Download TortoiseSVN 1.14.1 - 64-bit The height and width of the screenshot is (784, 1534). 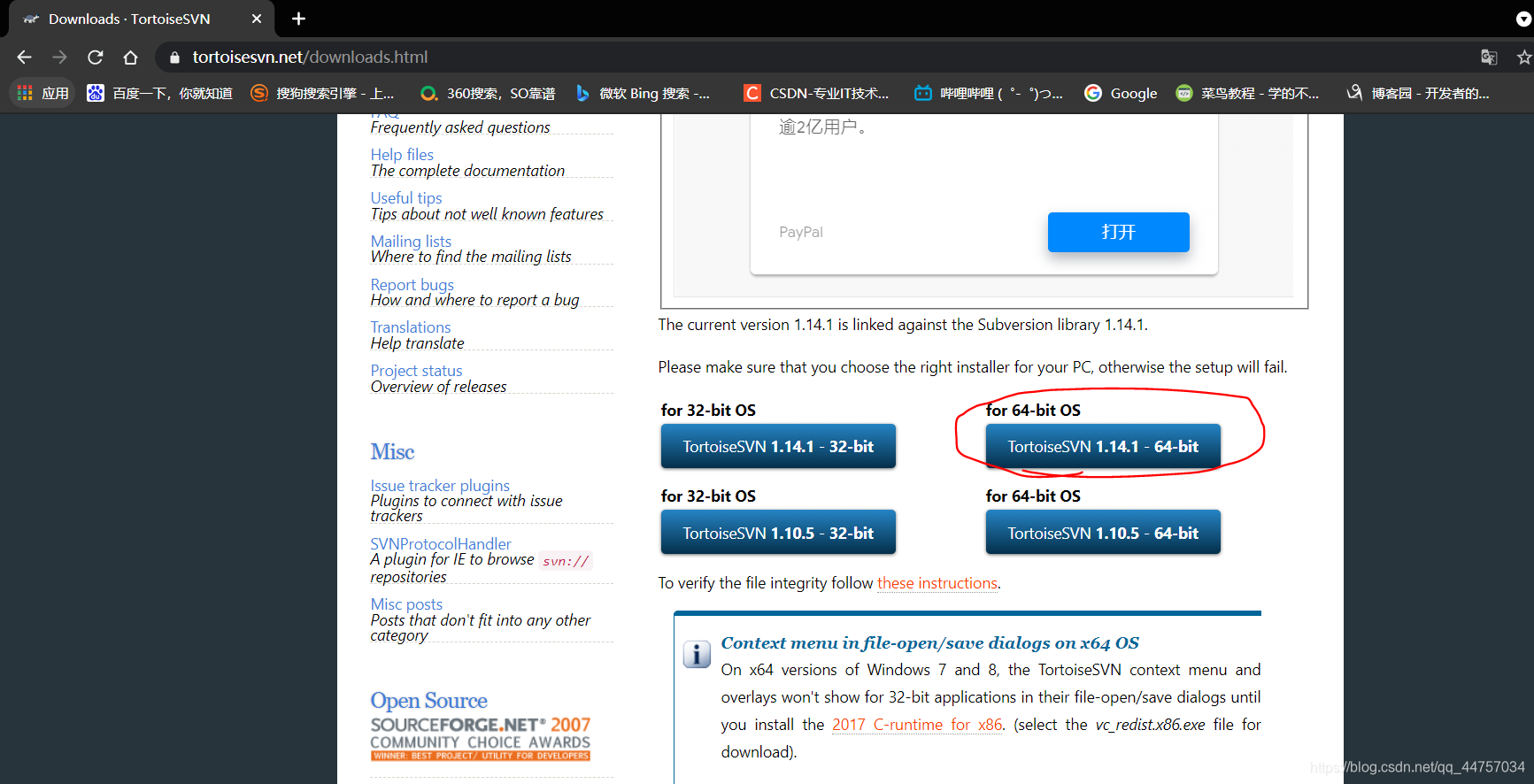[x=1103, y=447]
